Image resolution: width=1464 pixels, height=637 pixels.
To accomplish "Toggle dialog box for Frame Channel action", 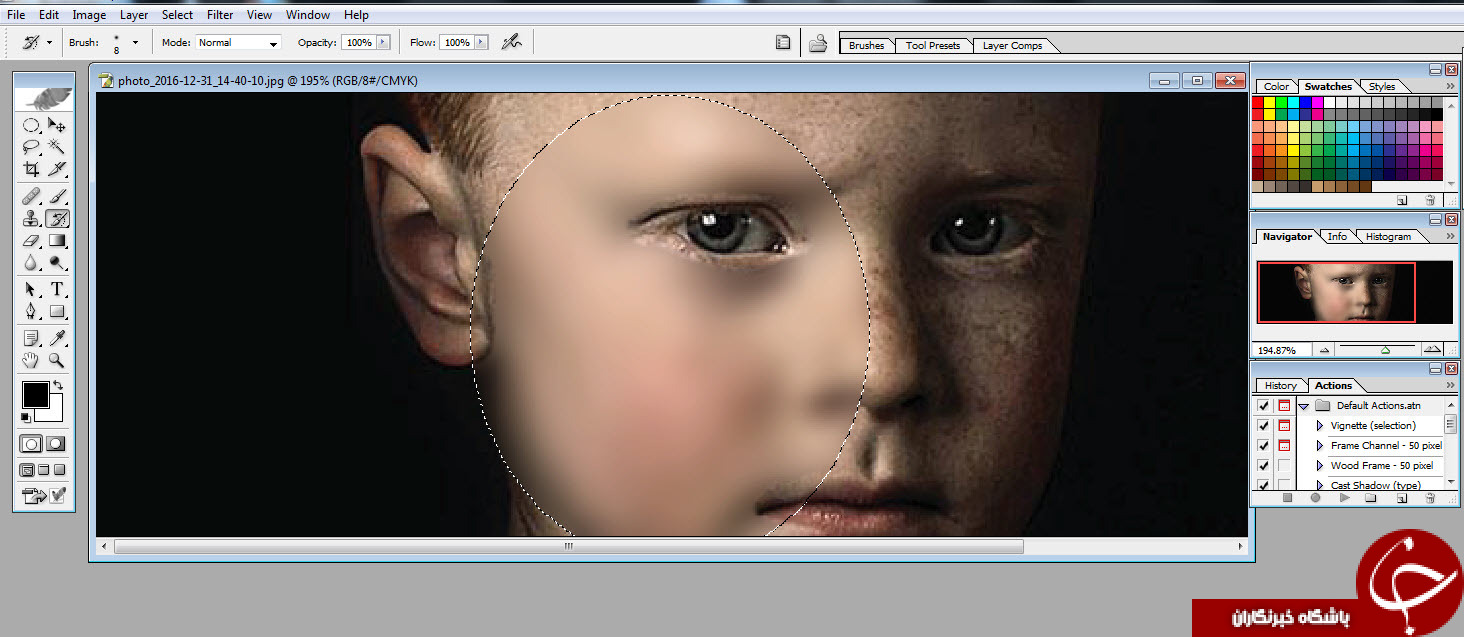I will pyautogui.click(x=1284, y=446).
